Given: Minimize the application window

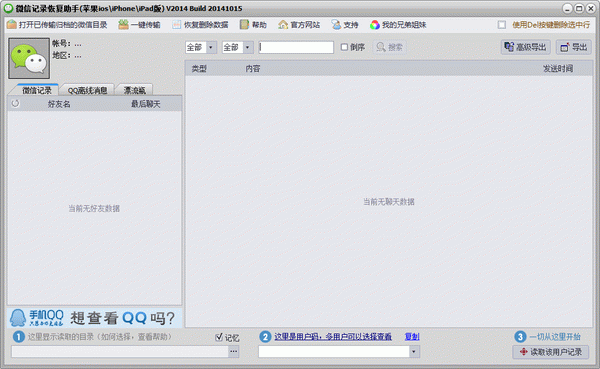Looking at the screenshot, I should tap(567, 8).
